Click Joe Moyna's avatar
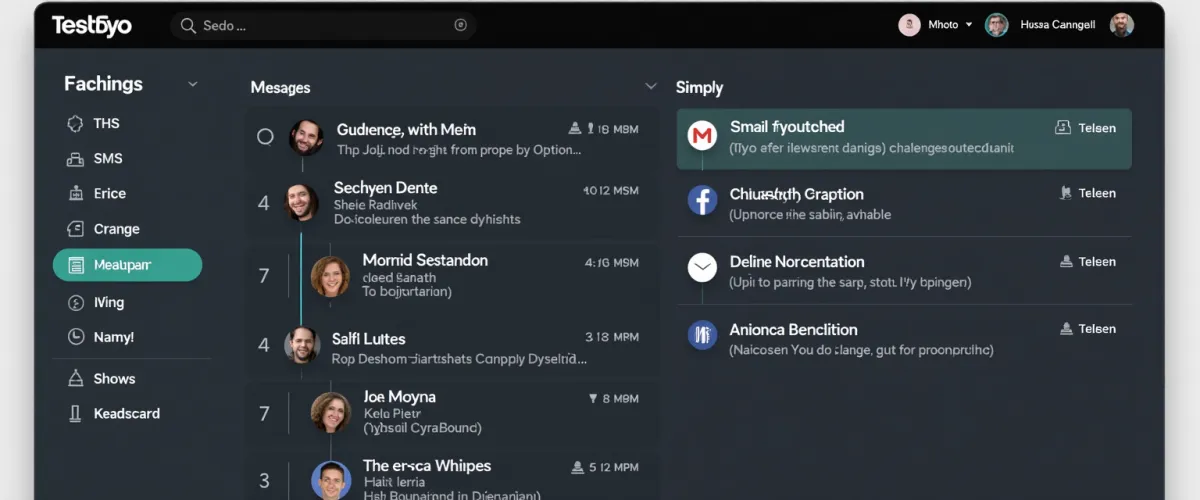 [330, 411]
